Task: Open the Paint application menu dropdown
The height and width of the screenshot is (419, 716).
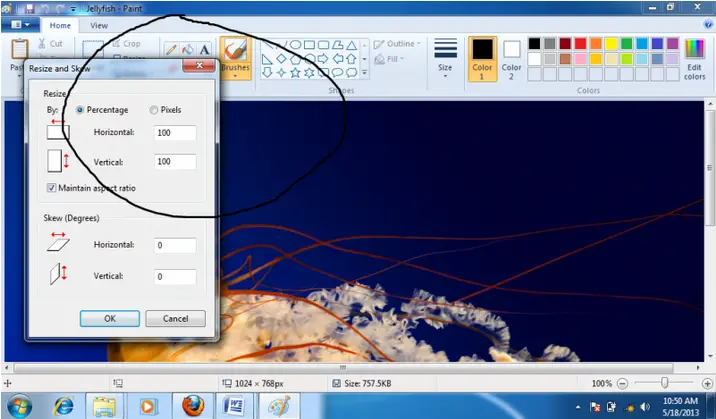Action: (20, 25)
